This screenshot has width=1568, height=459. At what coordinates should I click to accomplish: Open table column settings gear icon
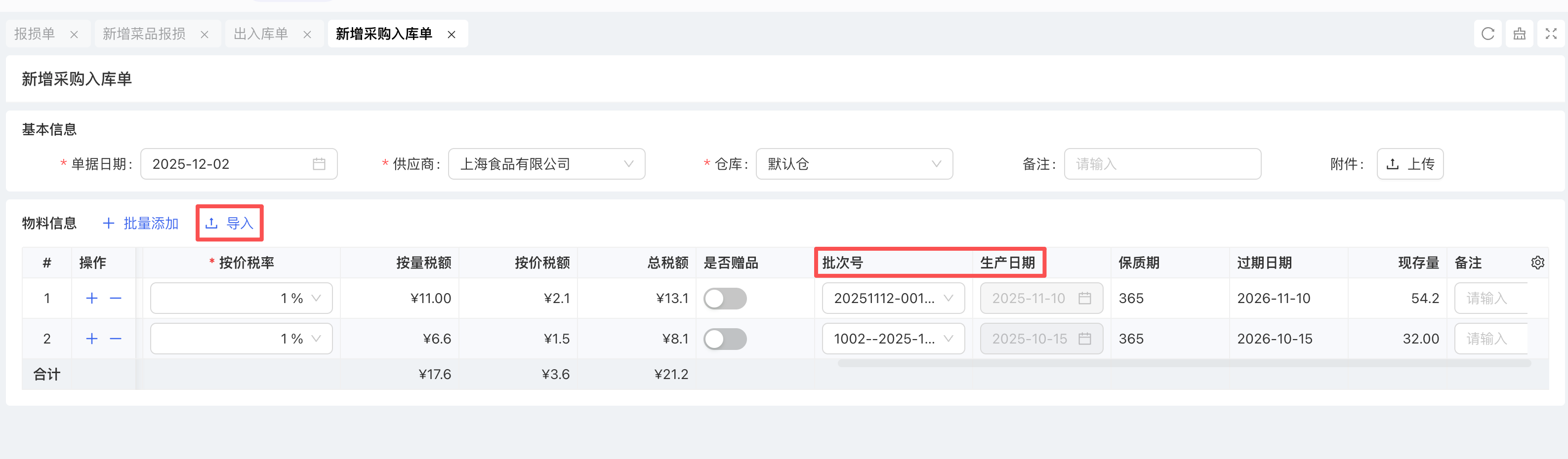pos(1537,263)
